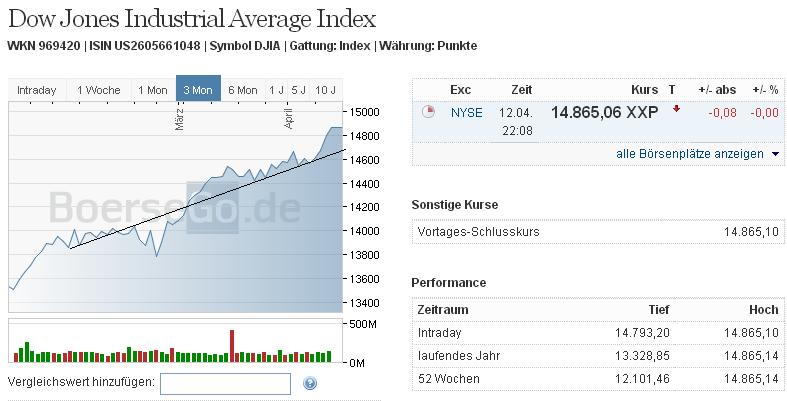Image resolution: width=787 pixels, height=401 pixels.
Task: Show the 5 J chart range
Action: 298,90
